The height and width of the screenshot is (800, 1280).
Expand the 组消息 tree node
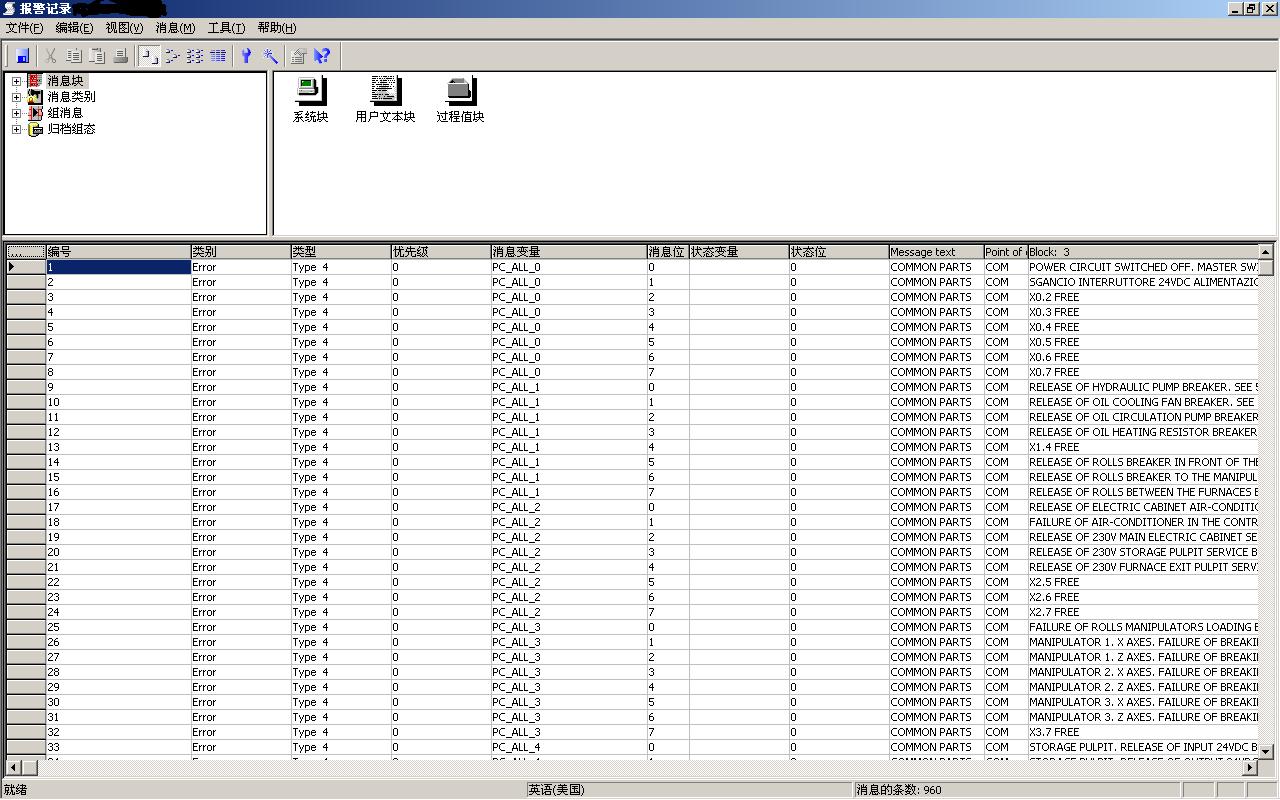(x=16, y=113)
